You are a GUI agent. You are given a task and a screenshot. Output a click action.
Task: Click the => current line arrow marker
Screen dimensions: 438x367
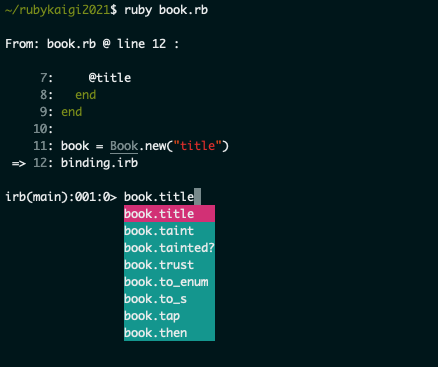pyautogui.click(x=19, y=164)
